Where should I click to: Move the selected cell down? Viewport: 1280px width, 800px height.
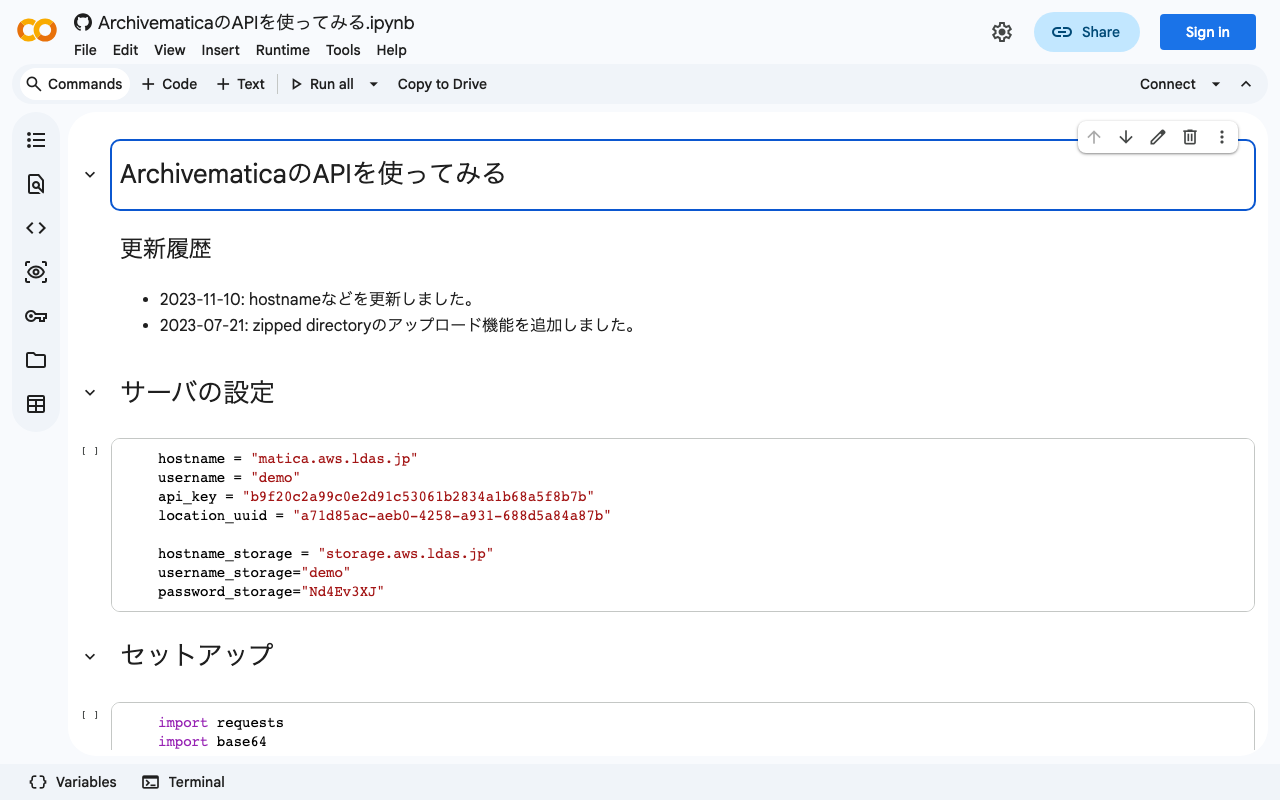1126,137
